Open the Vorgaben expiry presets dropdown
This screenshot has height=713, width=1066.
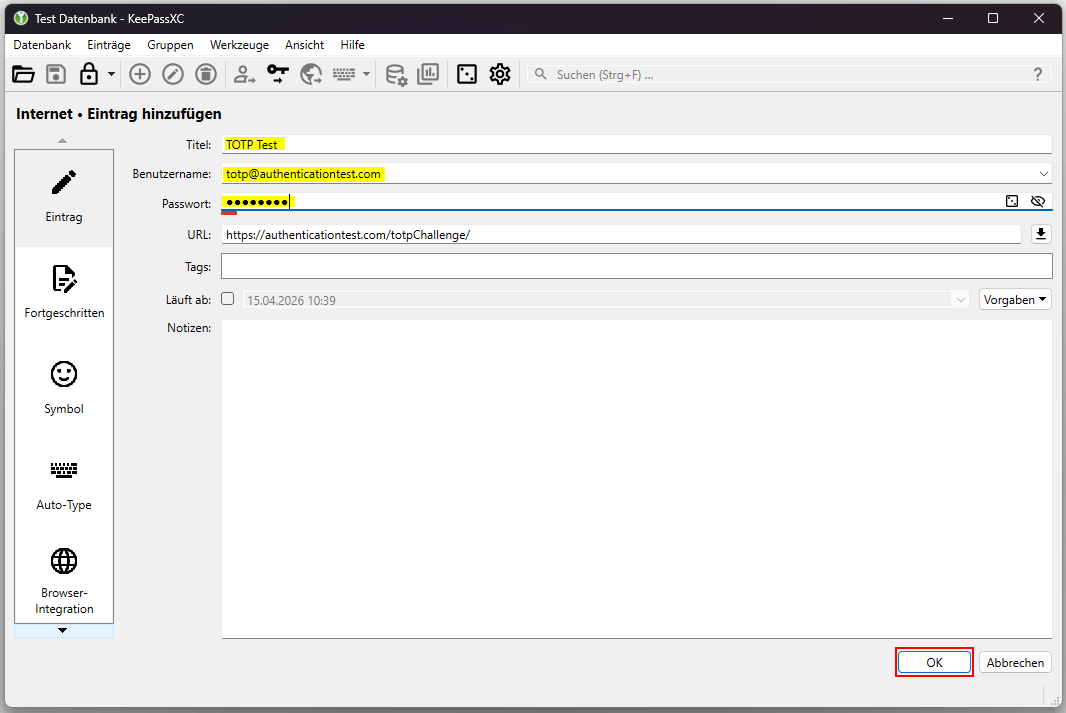tap(1015, 300)
